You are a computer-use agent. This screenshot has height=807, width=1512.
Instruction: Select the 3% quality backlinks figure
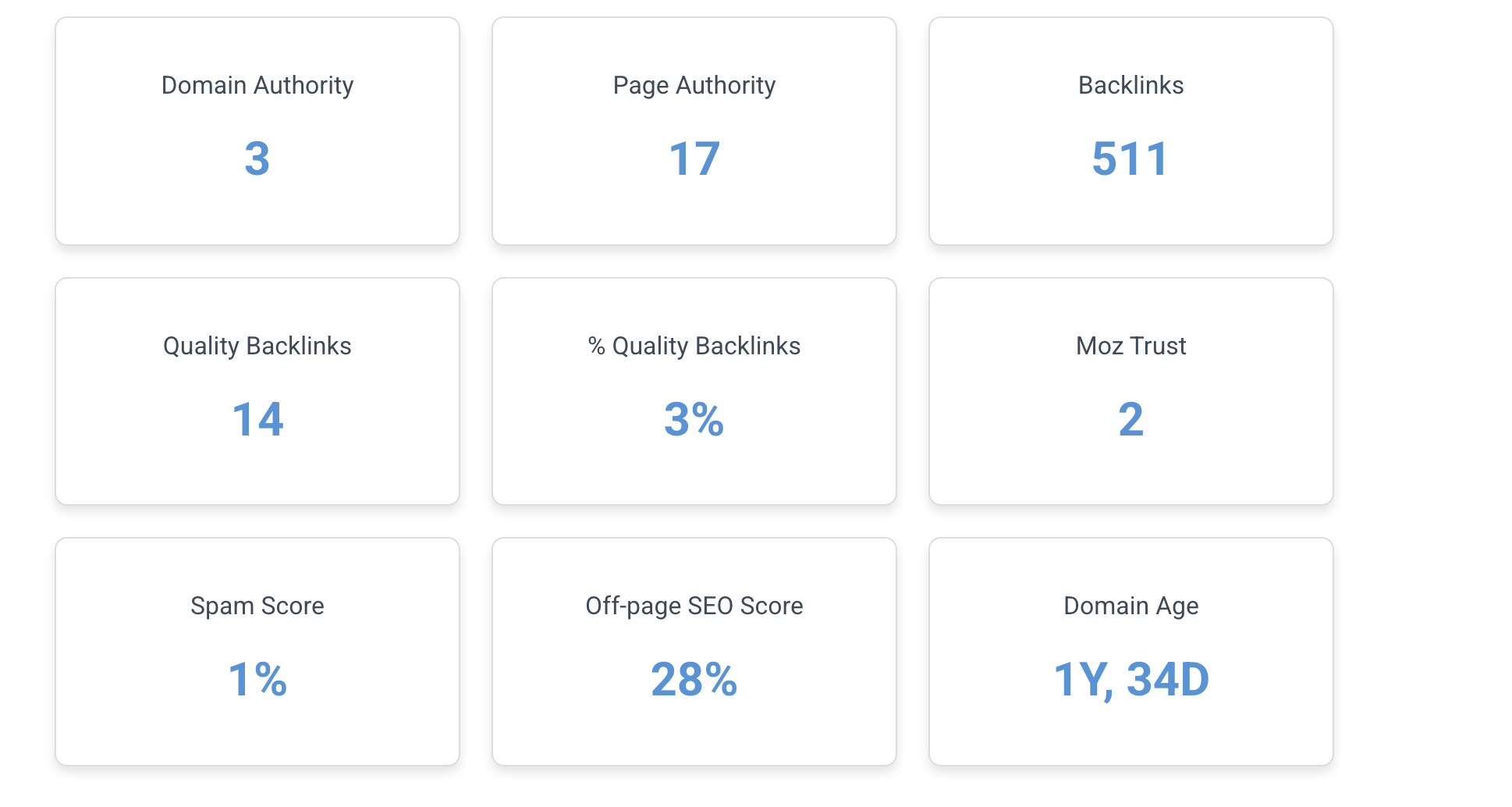tap(694, 419)
